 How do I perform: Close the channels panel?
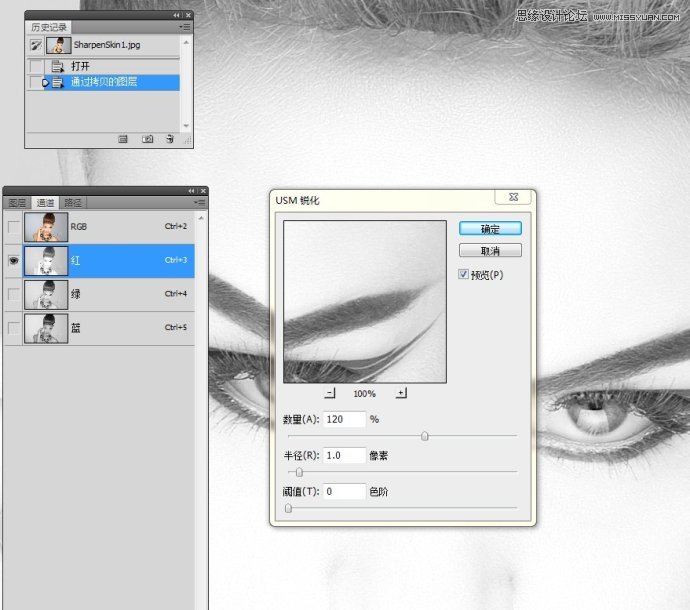[203, 191]
